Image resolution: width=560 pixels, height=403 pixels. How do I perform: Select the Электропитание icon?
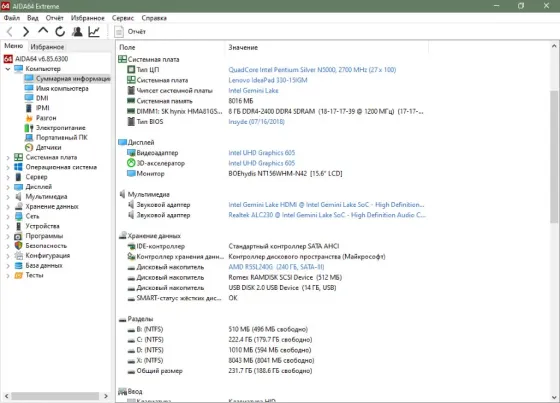pyautogui.click(x=29, y=128)
